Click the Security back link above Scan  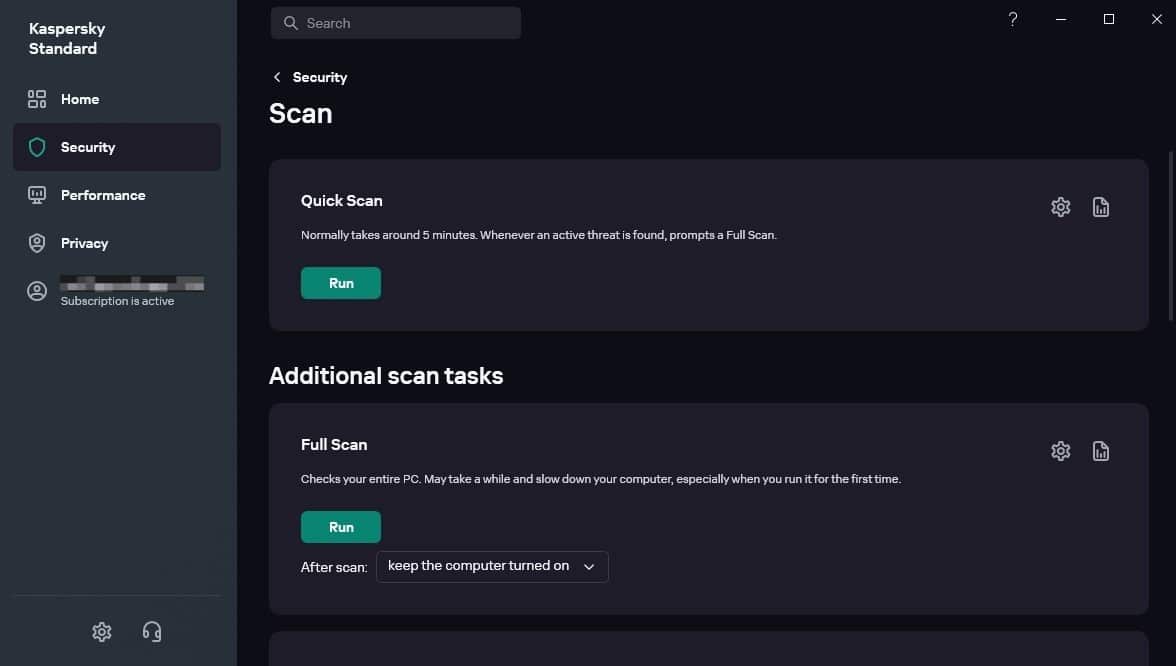pos(318,76)
